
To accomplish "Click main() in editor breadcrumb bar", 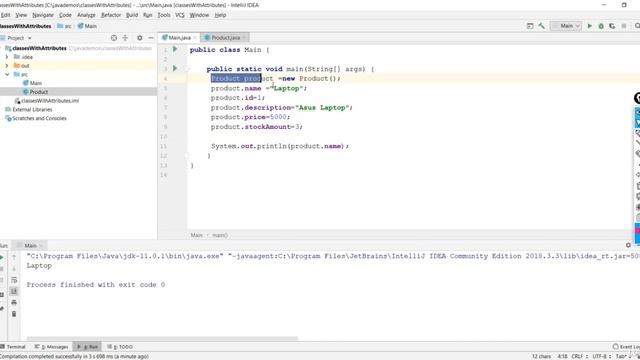I will tap(220, 235).
